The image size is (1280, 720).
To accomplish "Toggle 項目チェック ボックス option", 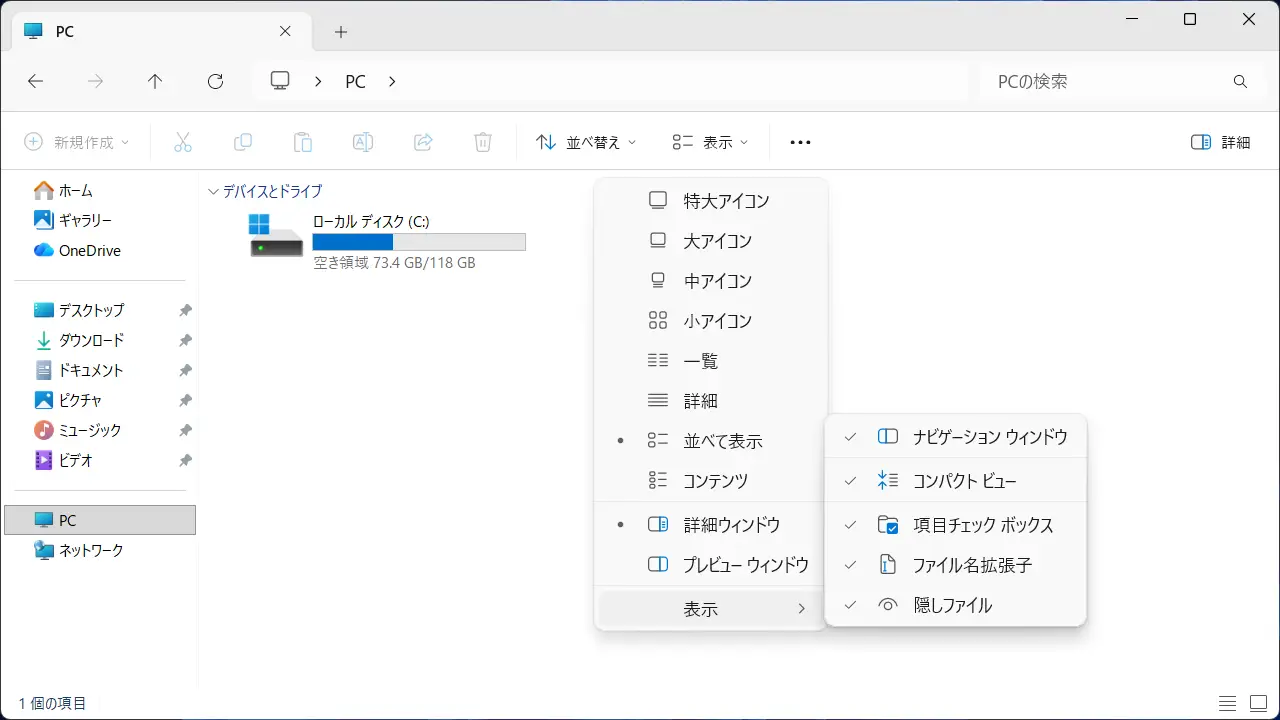I will (x=982, y=525).
